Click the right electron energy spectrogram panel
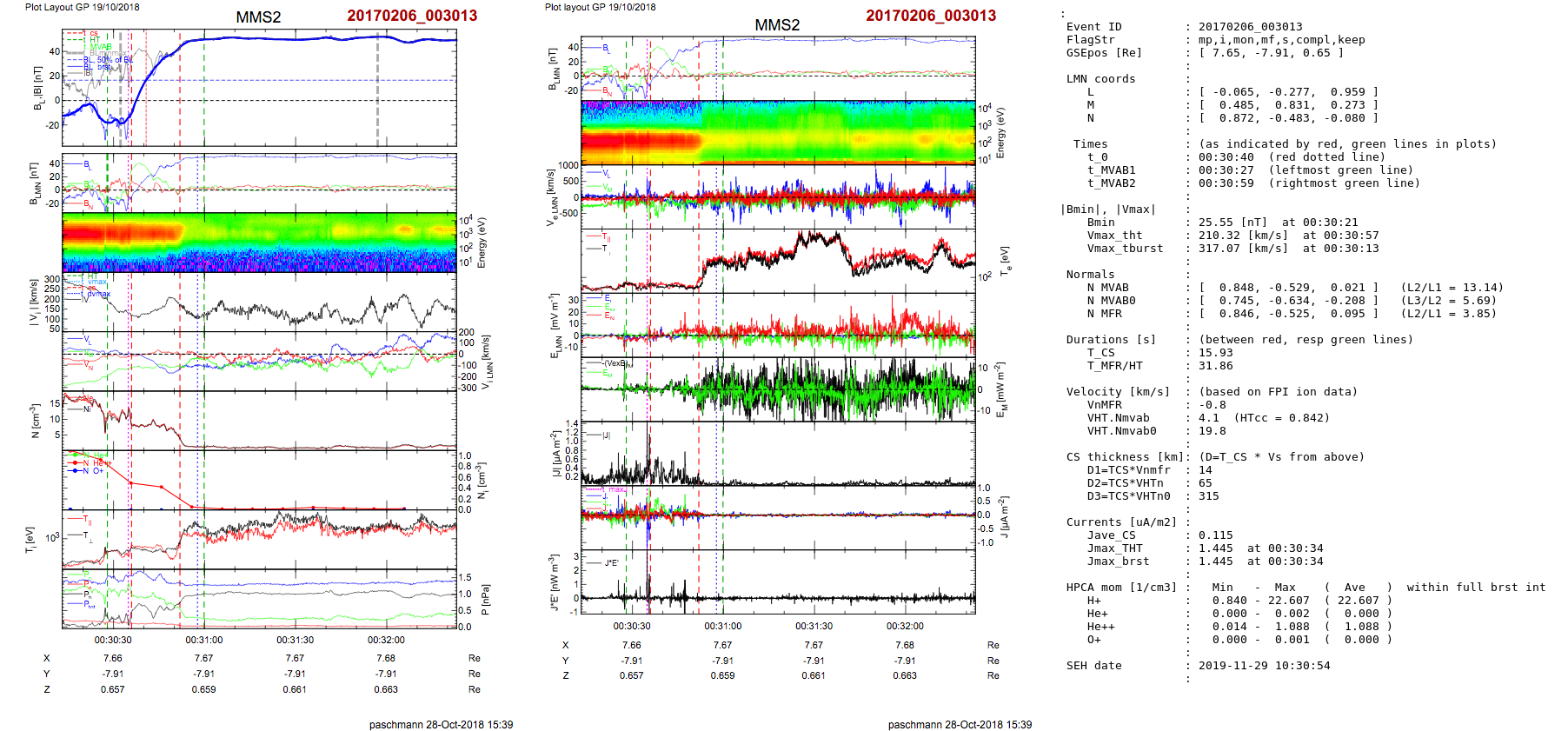 (778, 132)
